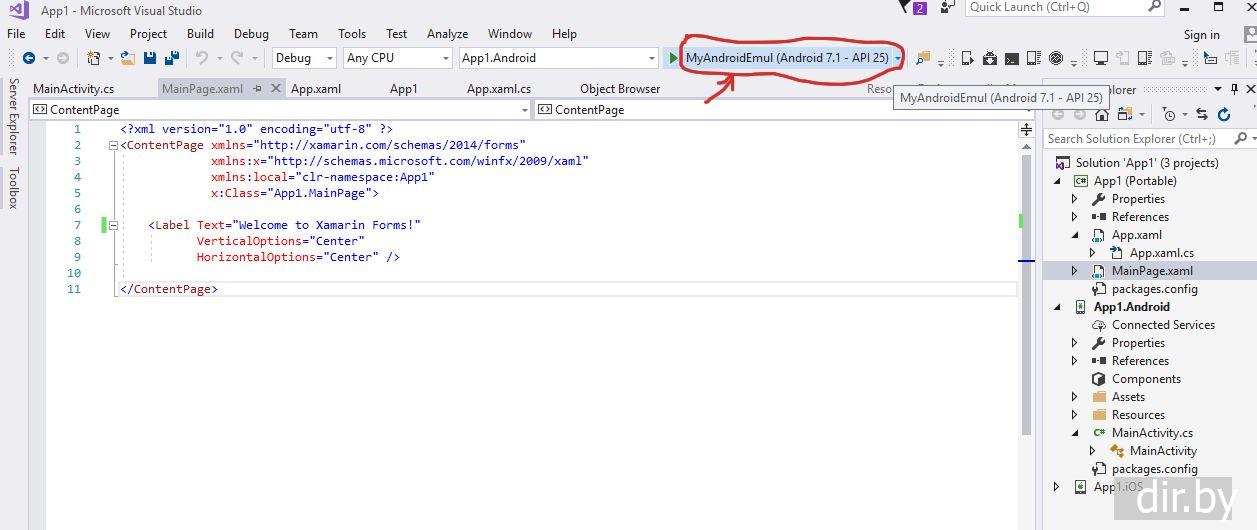
Task: Click the Home icon in Solution Explorer
Action: tap(1102, 115)
